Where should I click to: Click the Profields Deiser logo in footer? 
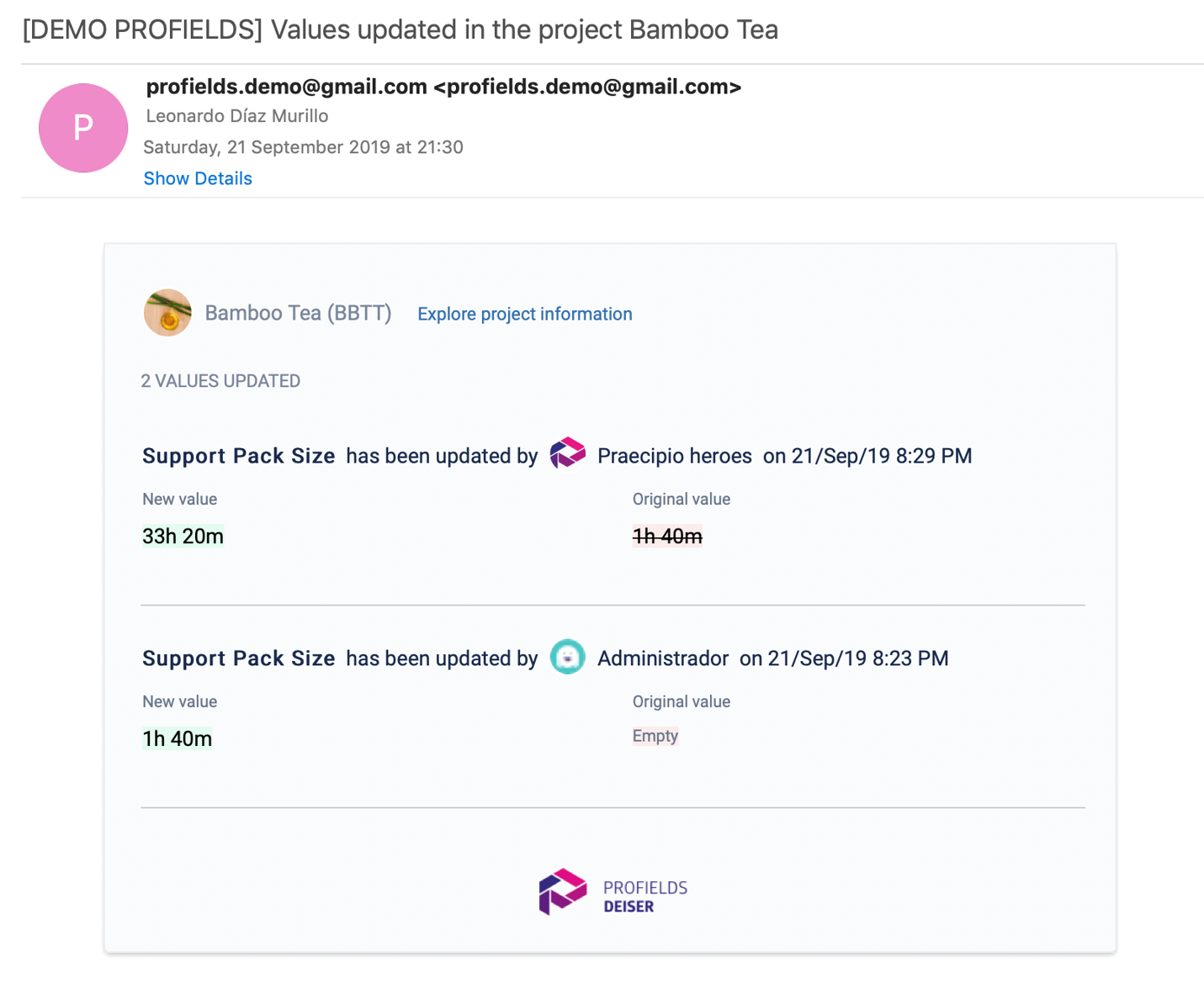[x=562, y=891]
